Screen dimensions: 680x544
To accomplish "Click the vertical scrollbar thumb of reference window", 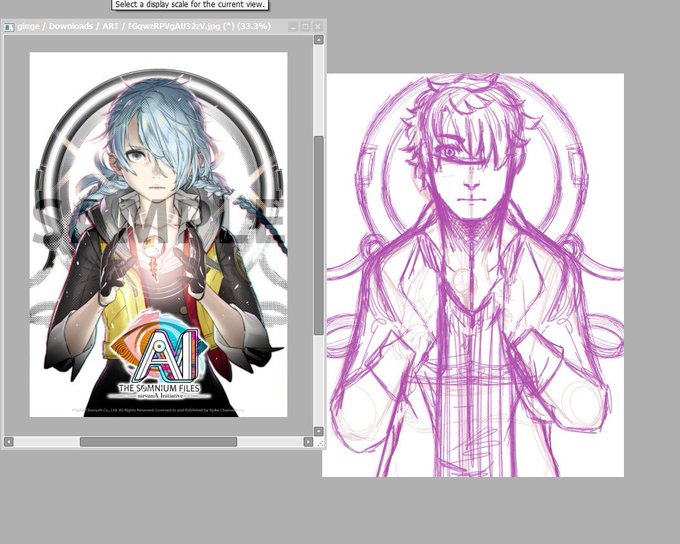I will (x=318, y=235).
